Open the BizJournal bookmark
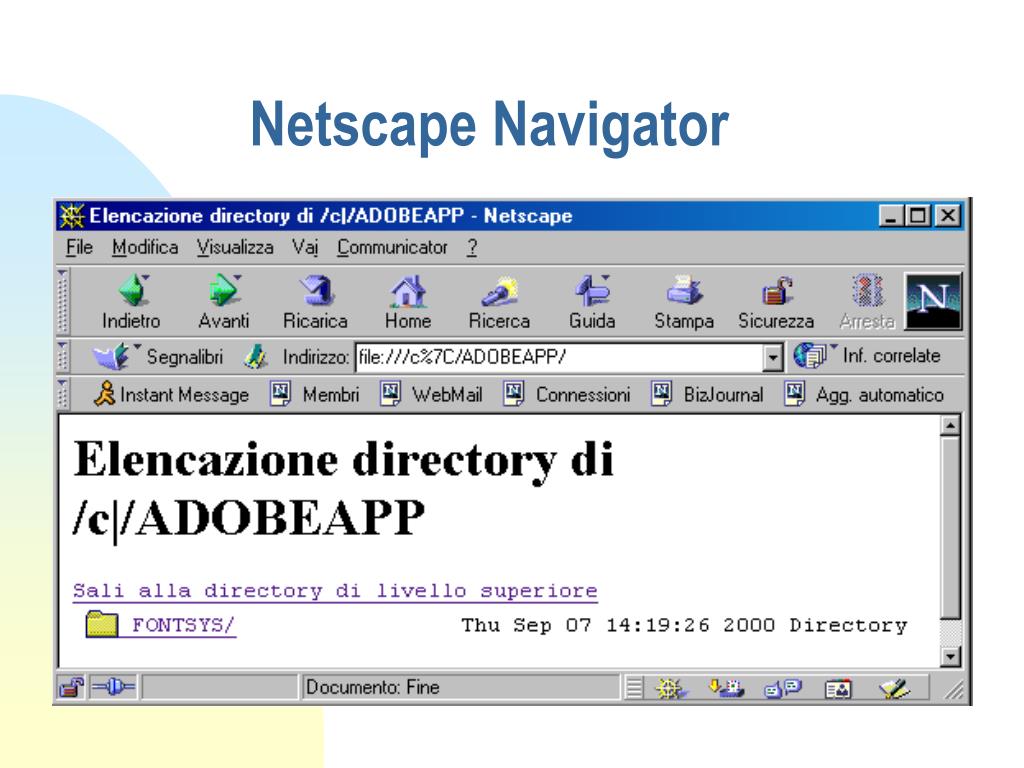 [x=707, y=394]
